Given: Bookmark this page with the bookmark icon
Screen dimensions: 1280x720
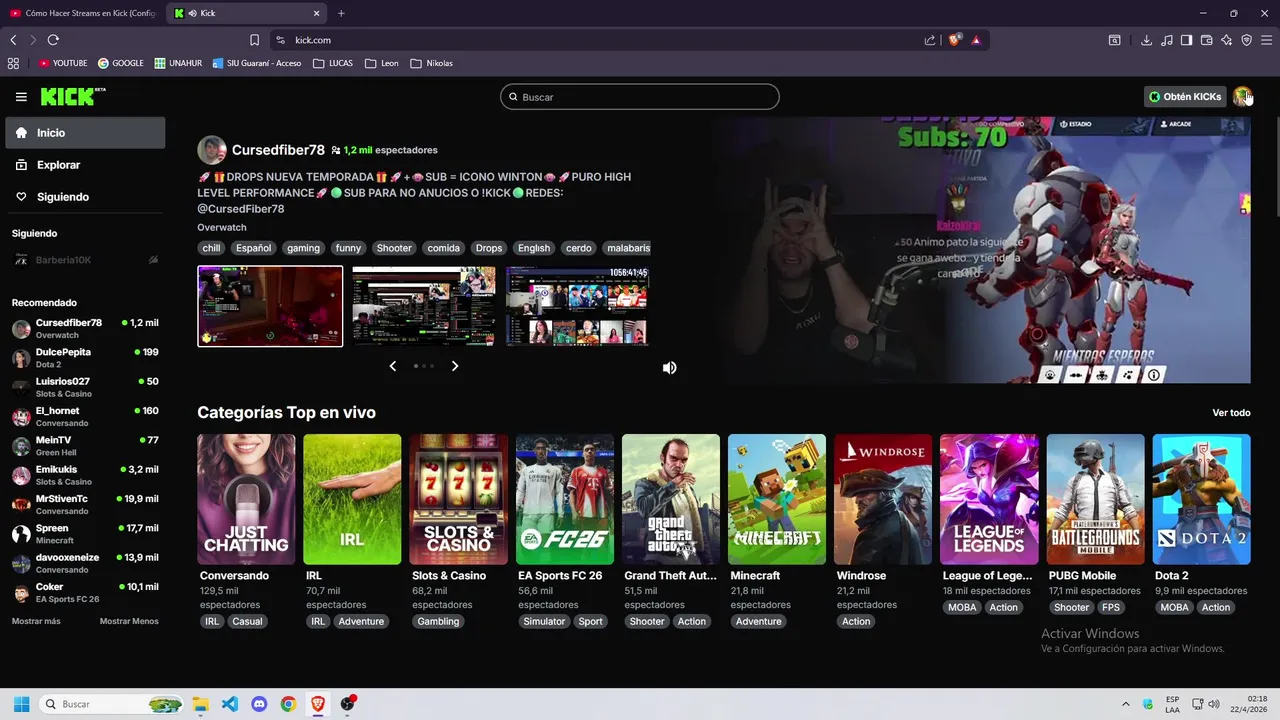Looking at the screenshot, I should [254, 40].
